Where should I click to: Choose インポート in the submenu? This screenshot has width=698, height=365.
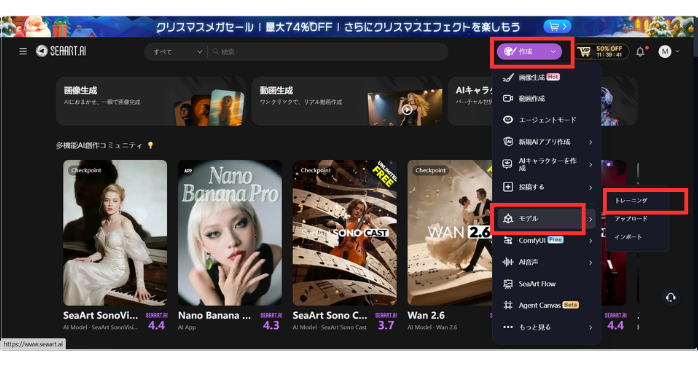tap(628, 237)
